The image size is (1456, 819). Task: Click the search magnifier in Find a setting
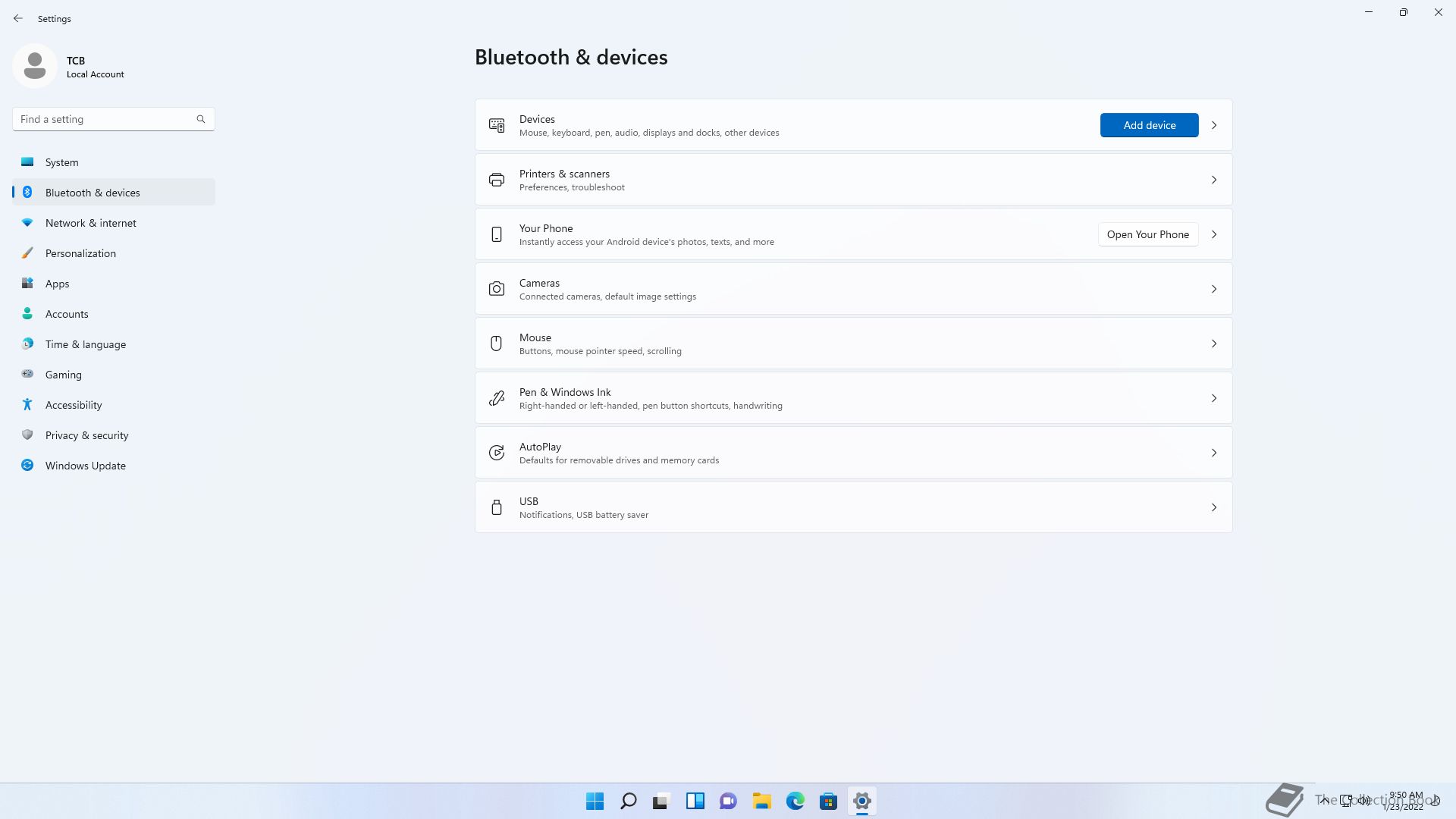[201, 119]
